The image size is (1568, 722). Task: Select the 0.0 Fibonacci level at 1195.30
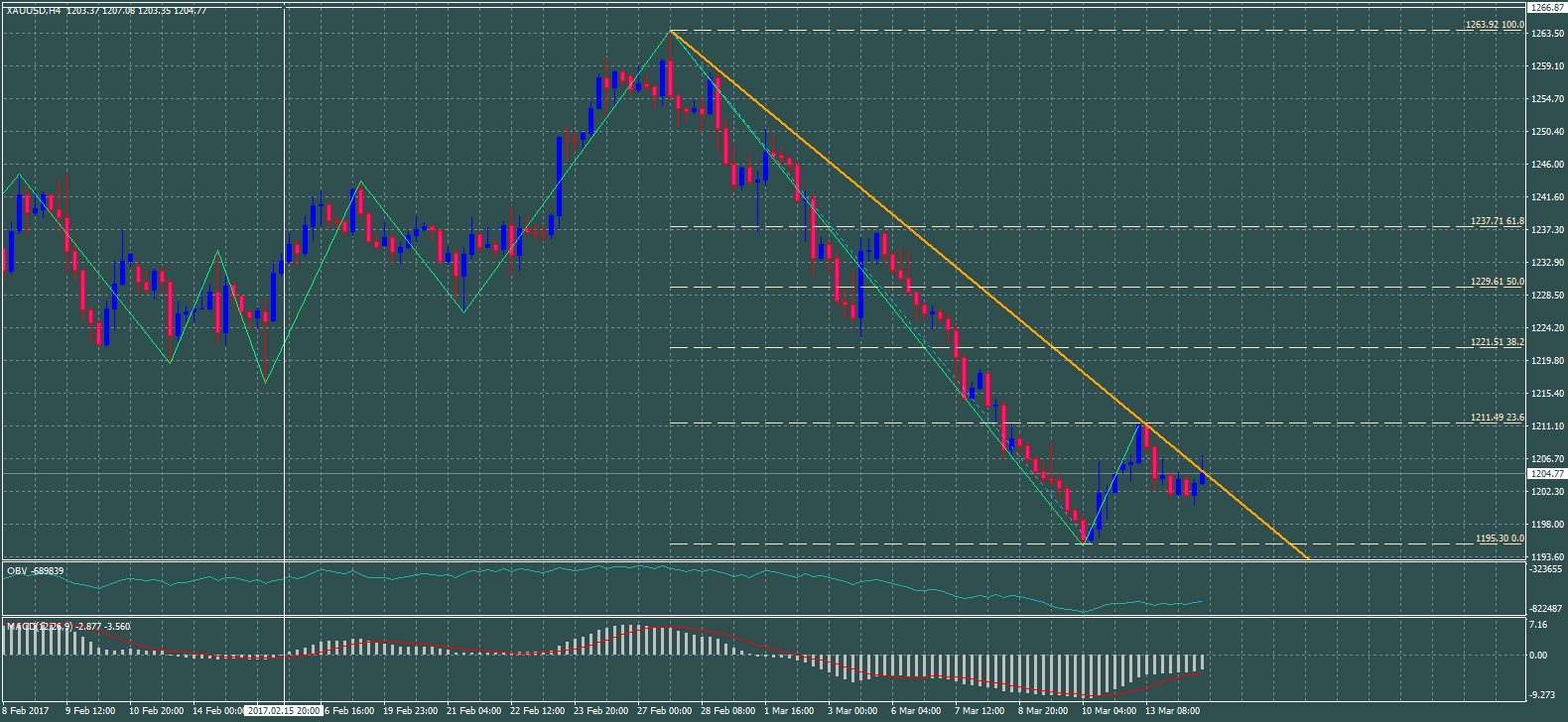(x=1499, y=539)
